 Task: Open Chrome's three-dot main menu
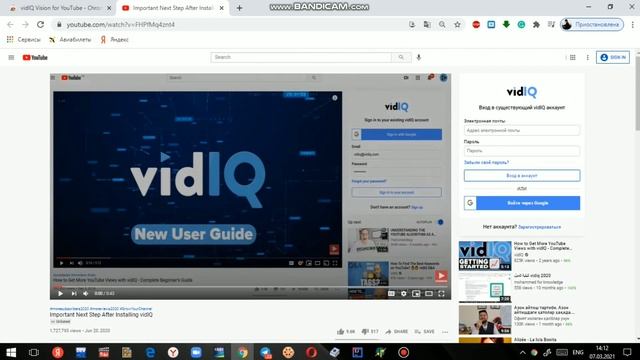633,24
